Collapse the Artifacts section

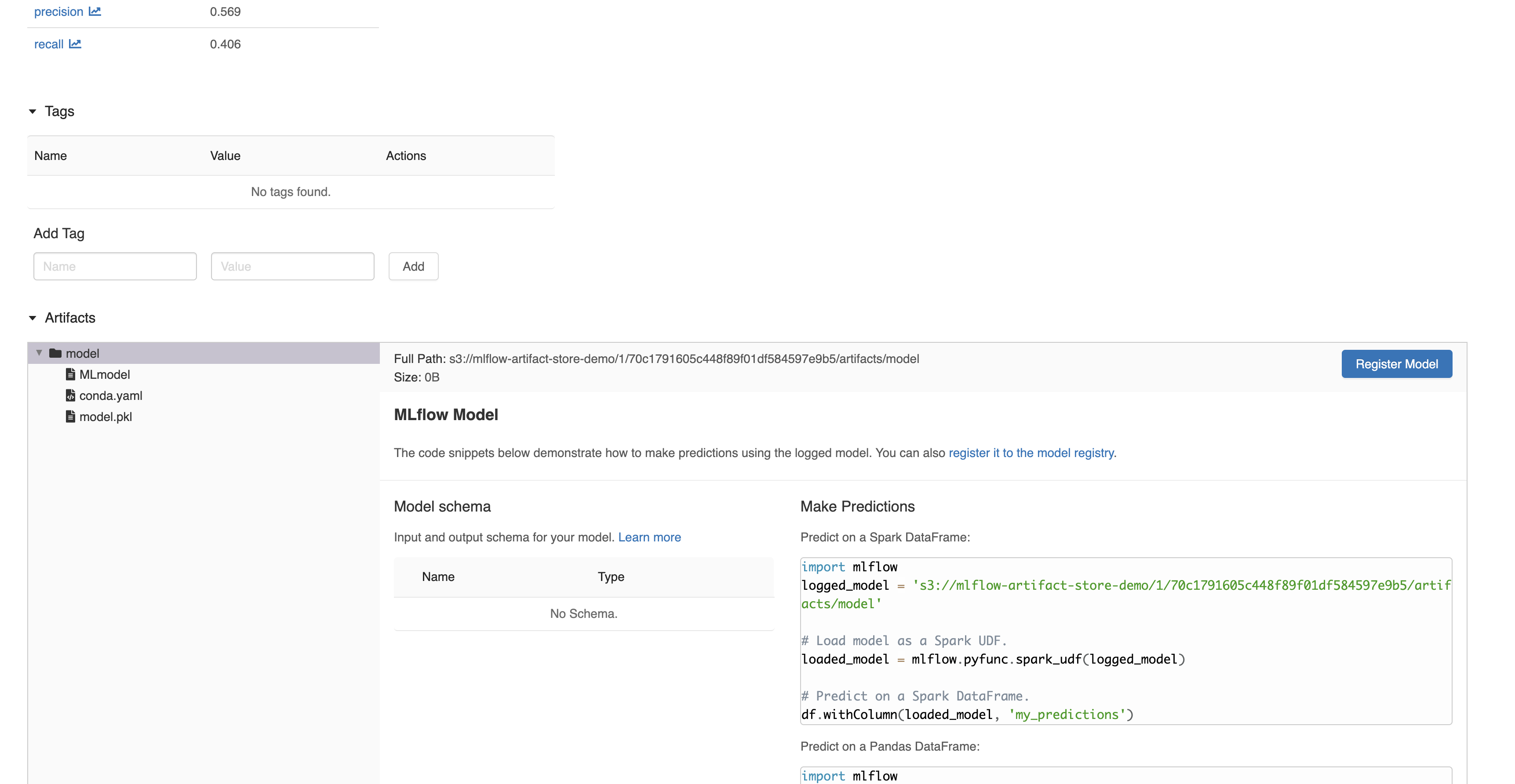point(33,318)
